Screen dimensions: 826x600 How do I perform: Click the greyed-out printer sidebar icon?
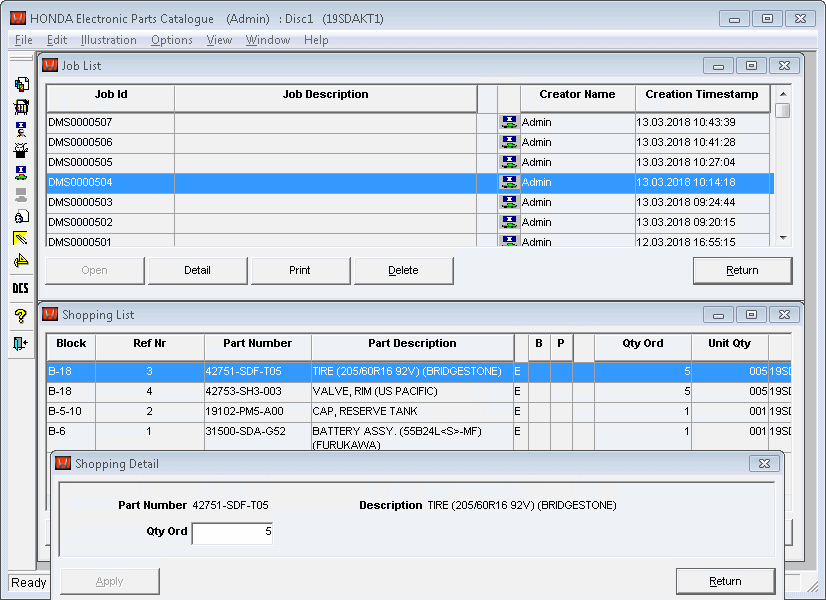21,195
